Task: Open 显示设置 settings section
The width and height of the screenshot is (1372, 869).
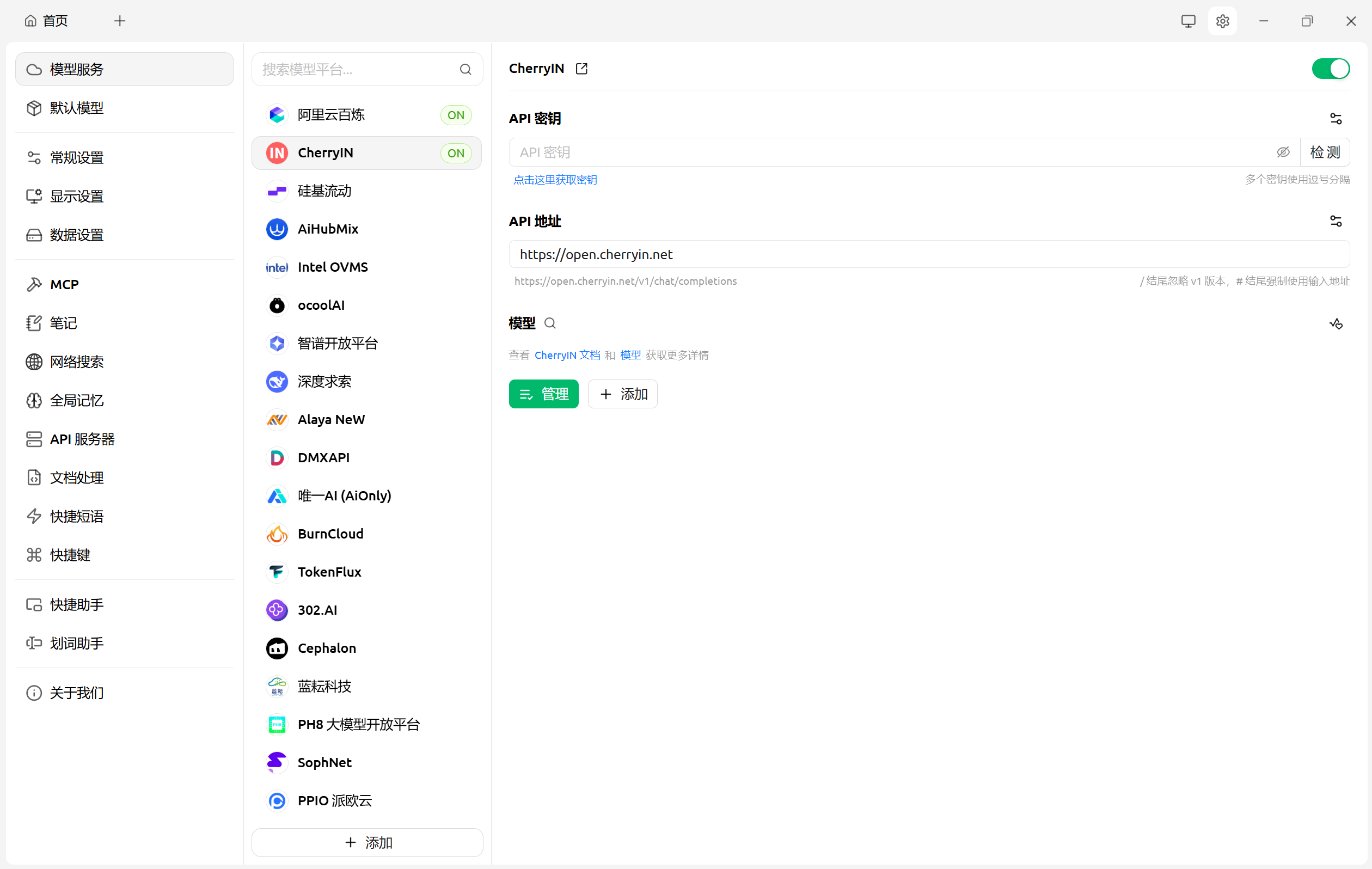Action: (125, 197)
